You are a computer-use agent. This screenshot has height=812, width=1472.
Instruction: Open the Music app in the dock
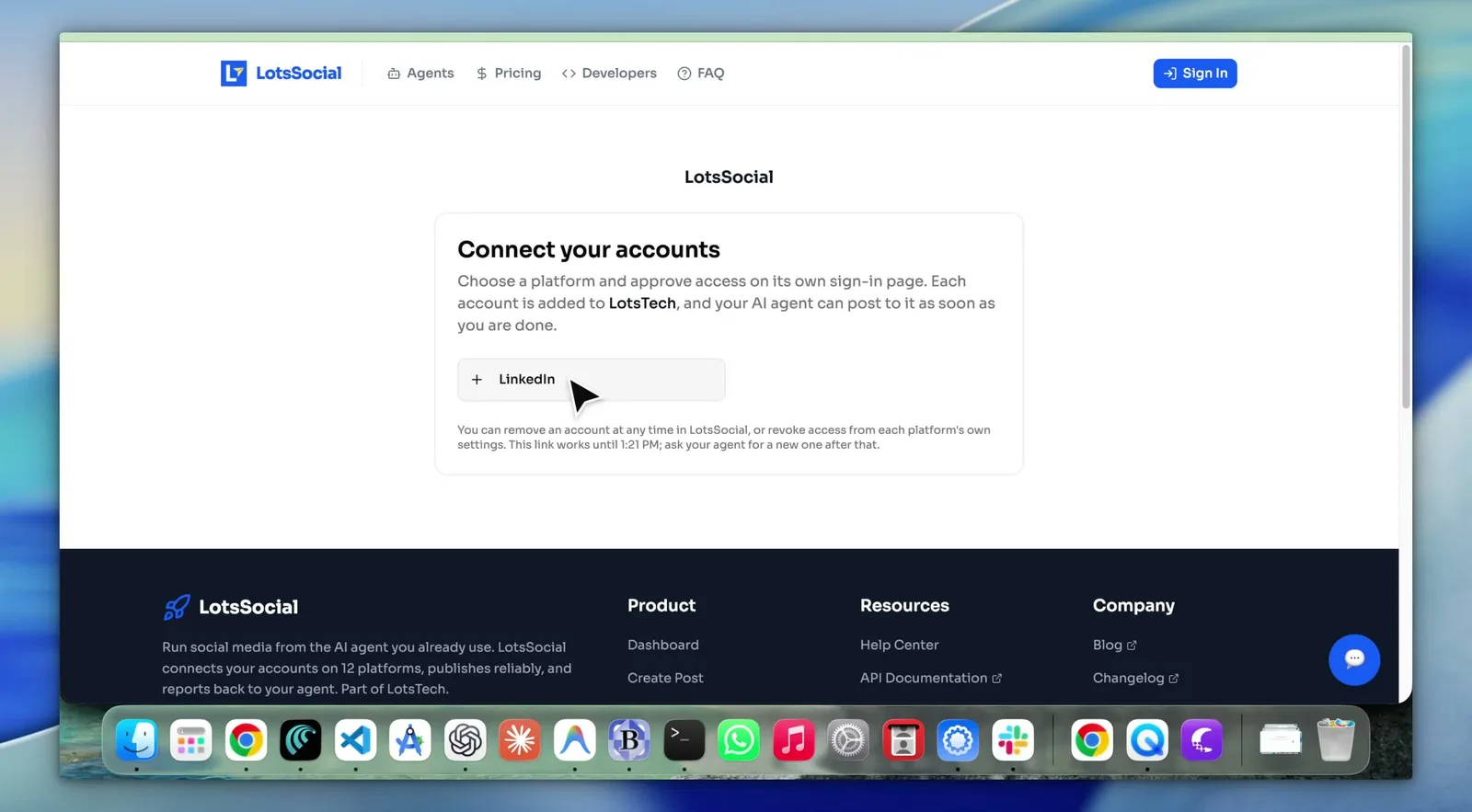click(794, 740)
